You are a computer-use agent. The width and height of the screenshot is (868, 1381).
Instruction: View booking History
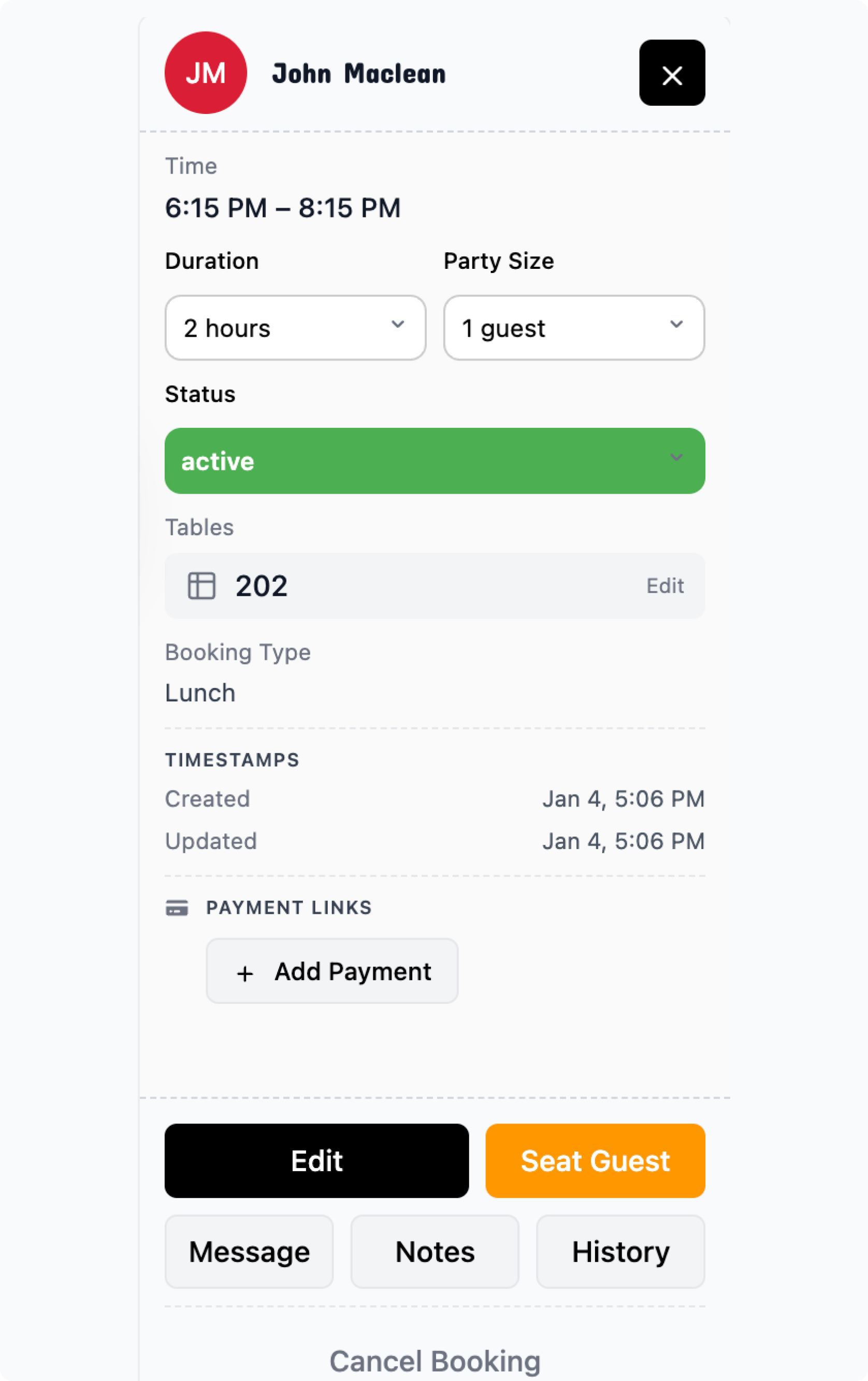pos(620,1251)
